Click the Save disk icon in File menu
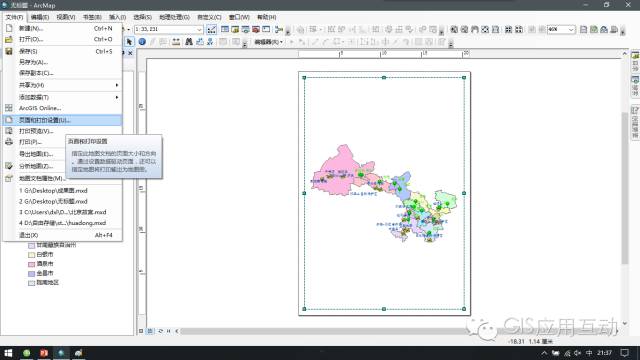The height and width of the screenshot is (360, 640). coord(9,51)
